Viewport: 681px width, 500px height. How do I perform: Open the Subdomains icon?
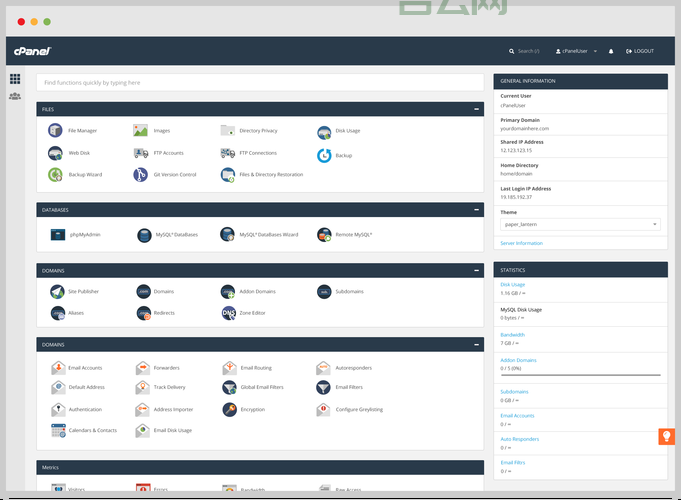324,291
